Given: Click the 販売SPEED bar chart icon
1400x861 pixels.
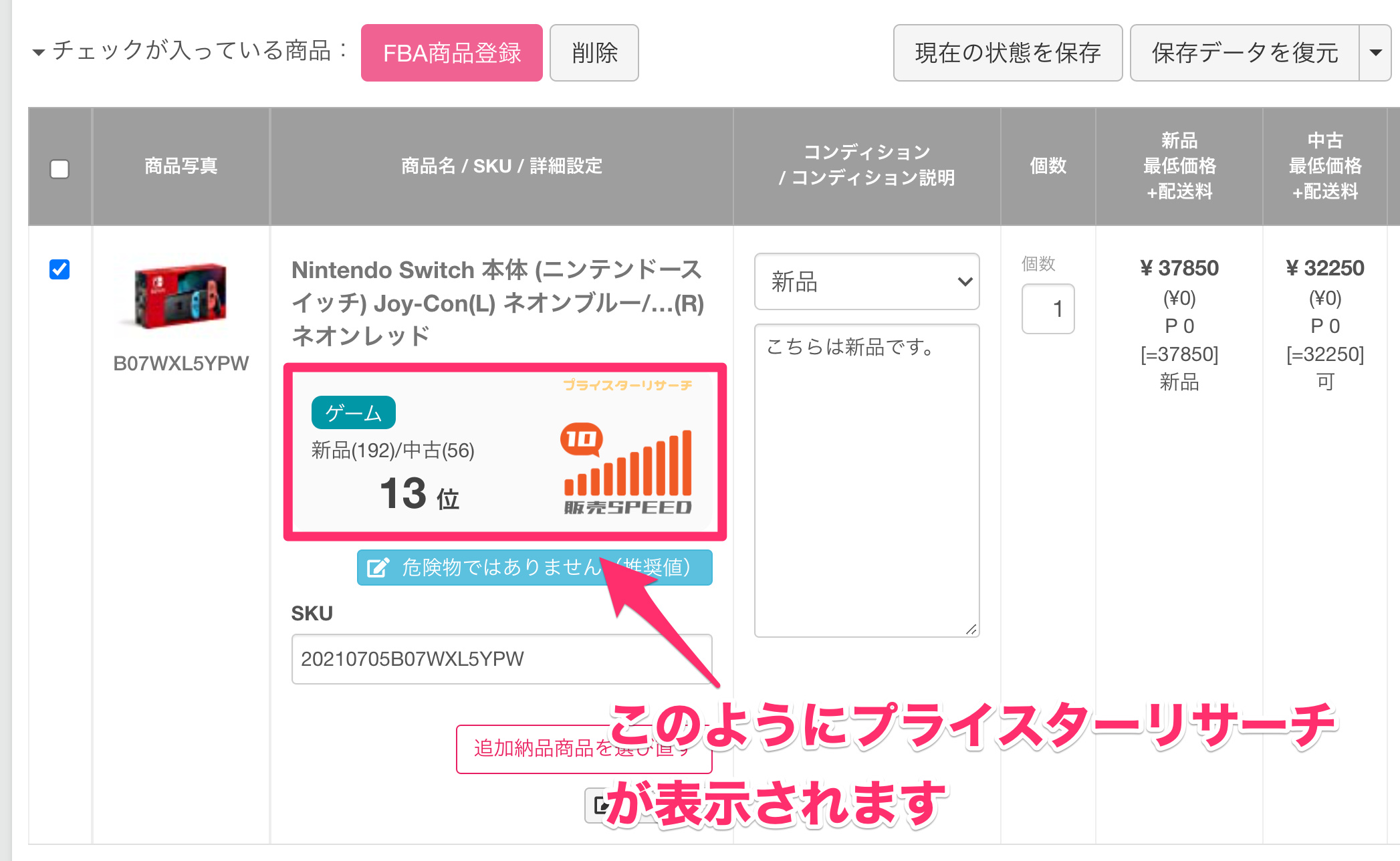Looking at the screenshot, I should (627, 469).
